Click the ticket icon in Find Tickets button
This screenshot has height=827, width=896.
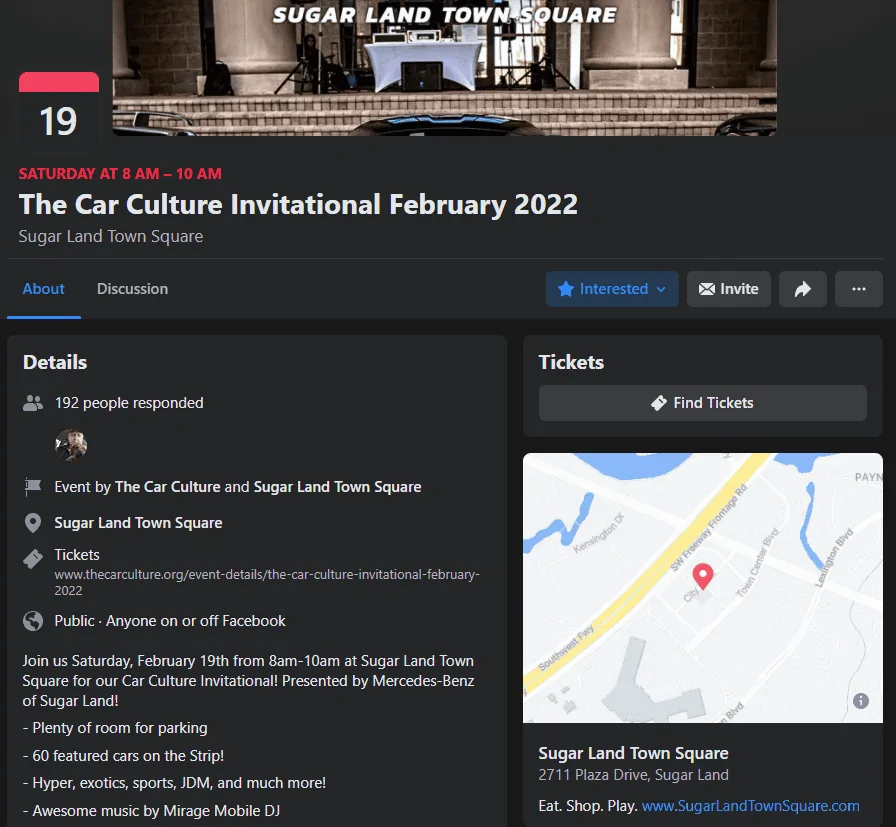pyautogui.click(x=659, y=403)
